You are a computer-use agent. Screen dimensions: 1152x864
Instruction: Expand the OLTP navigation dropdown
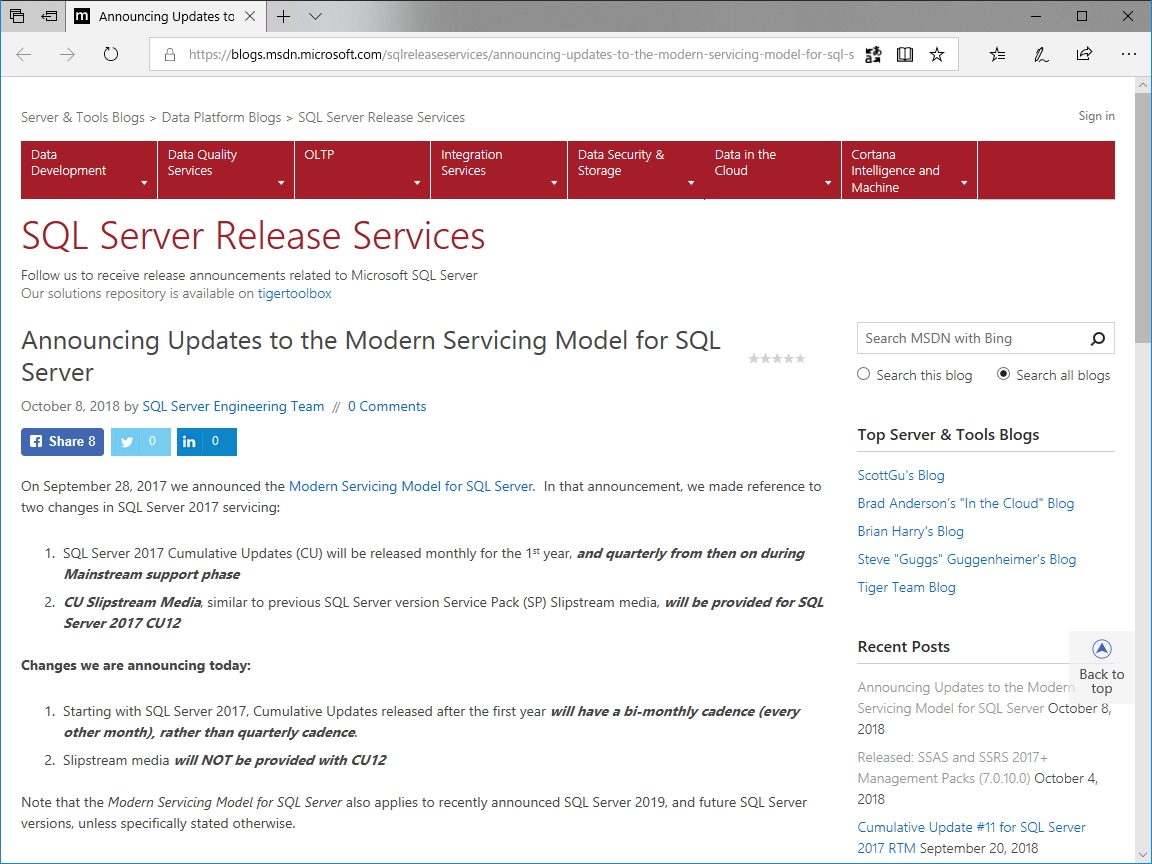click(417, 184)
